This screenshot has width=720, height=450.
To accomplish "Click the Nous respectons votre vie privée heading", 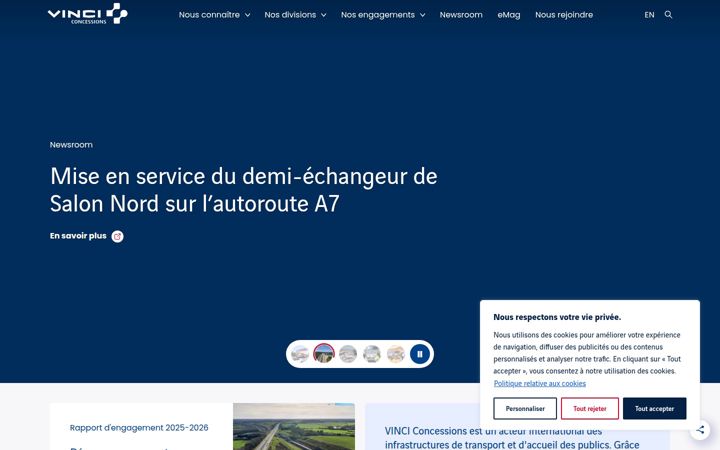I will [x=557, y=317].
